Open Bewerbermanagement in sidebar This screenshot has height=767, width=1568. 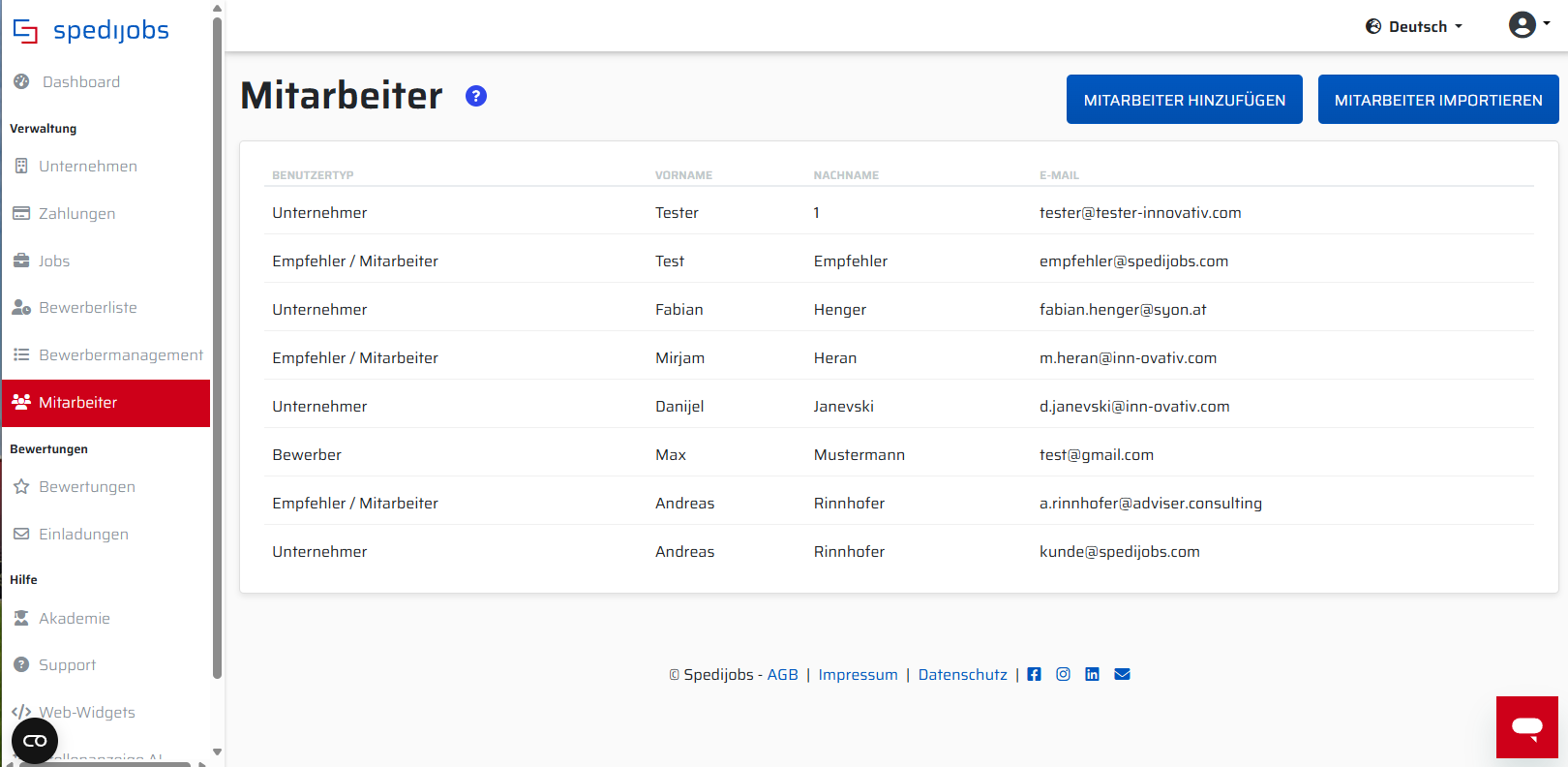tap(106, 355)
